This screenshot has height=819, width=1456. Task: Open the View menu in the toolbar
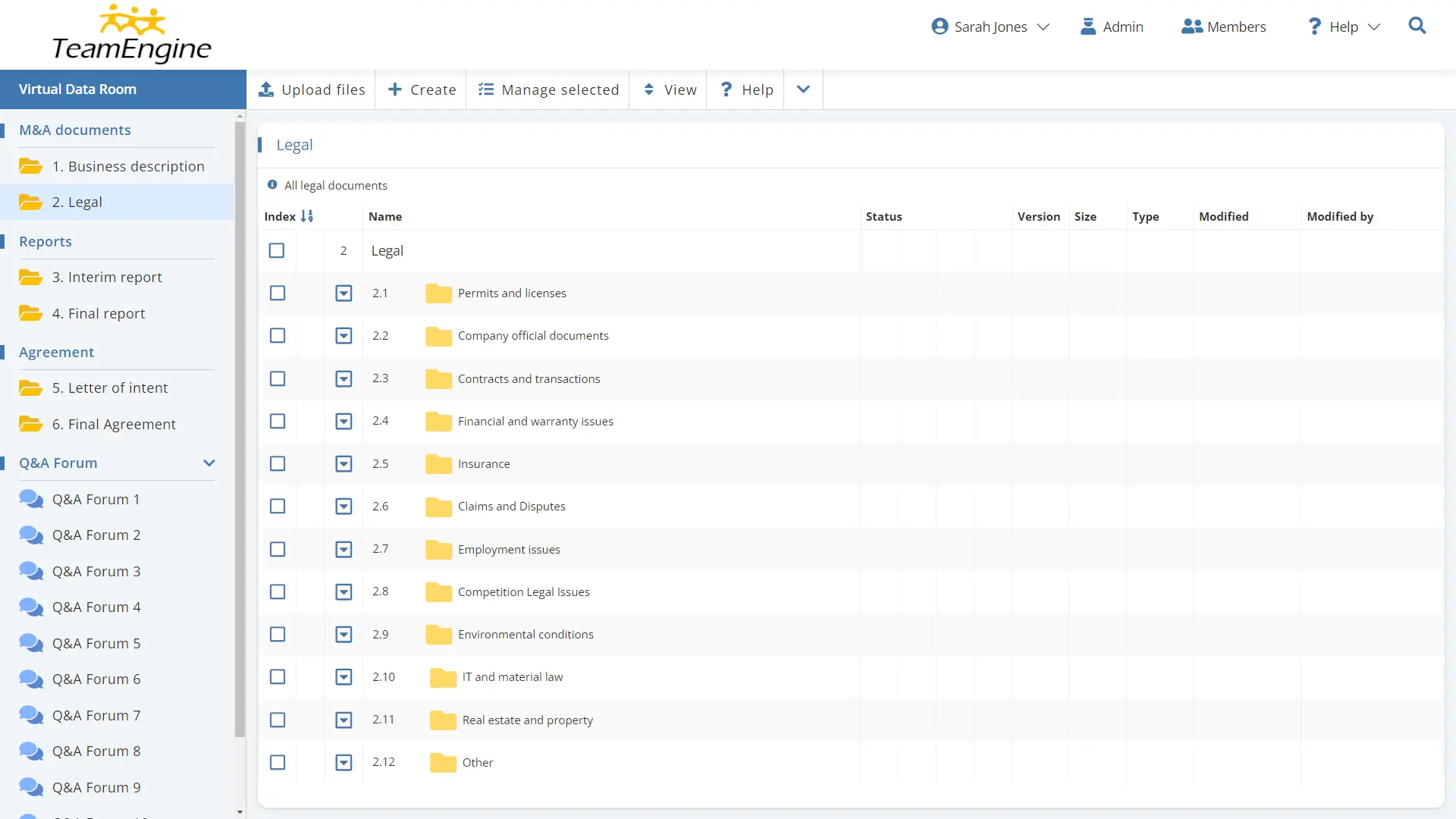click(669, 89)
